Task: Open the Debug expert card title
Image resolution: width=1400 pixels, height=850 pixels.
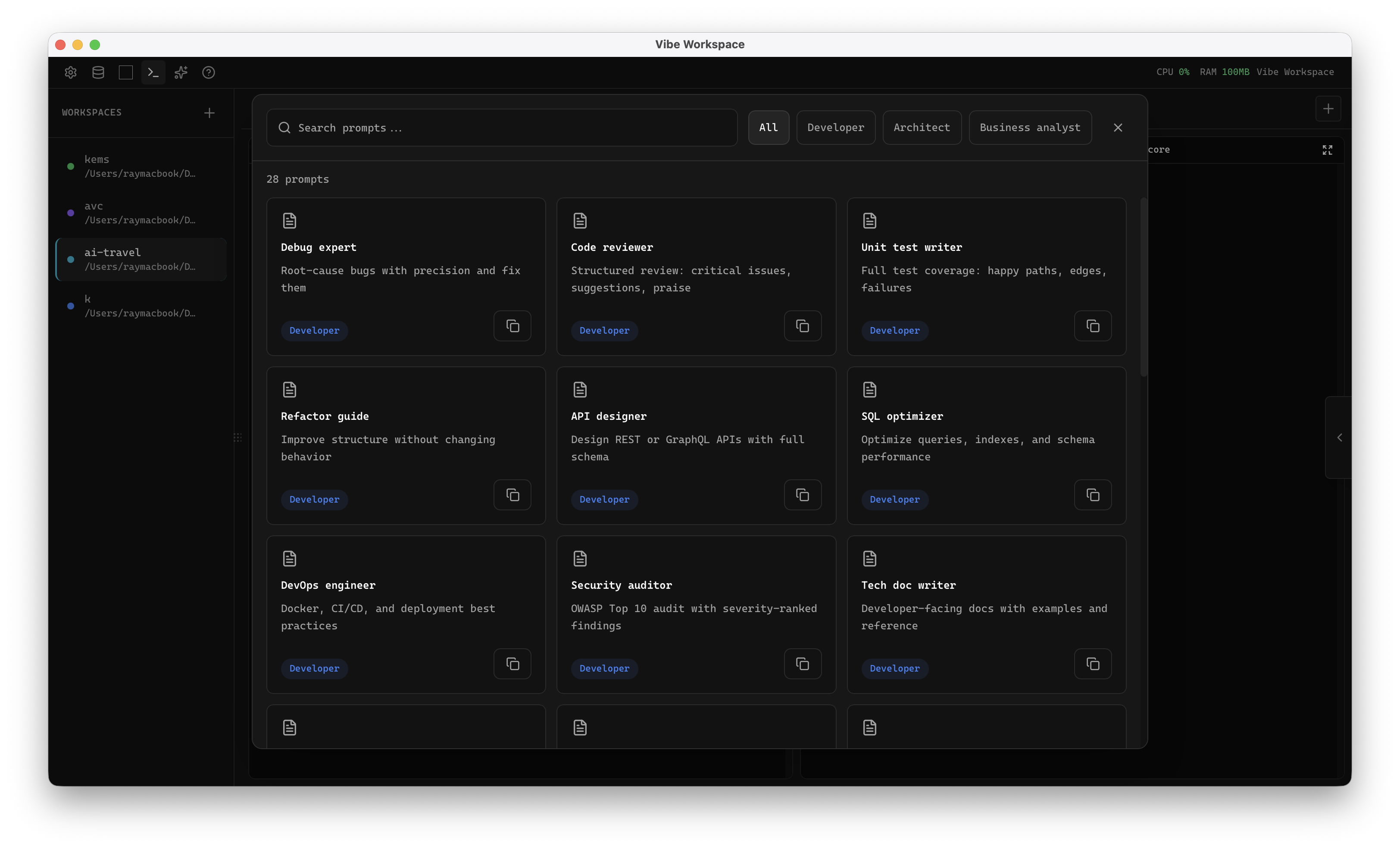Action: [318, 247]
